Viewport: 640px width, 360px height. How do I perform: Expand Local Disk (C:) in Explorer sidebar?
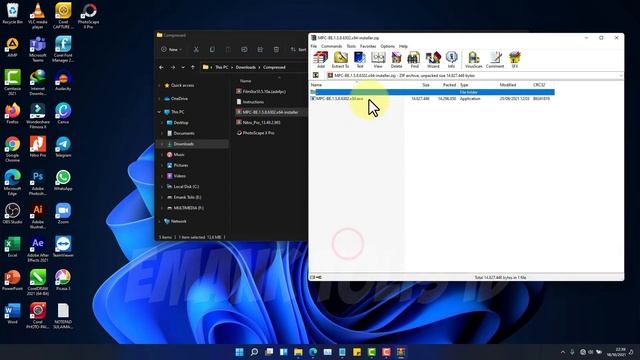coord(162,187)
